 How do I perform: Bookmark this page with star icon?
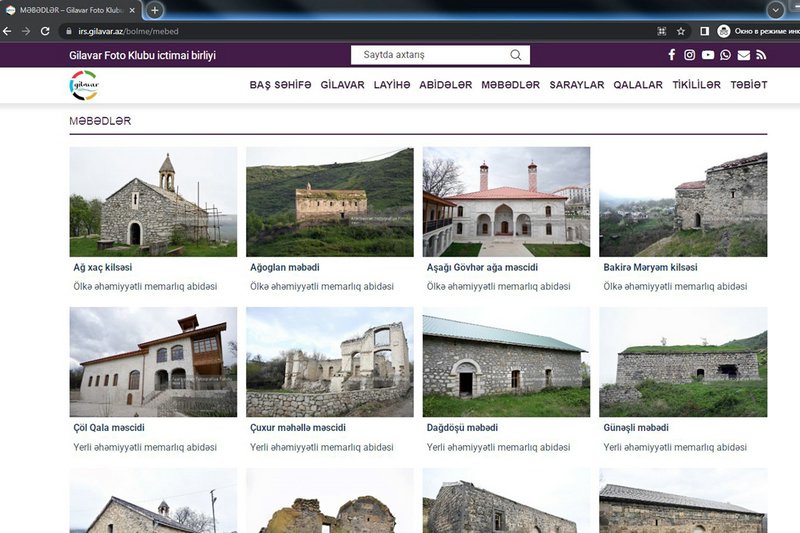(x=681, y=31)
